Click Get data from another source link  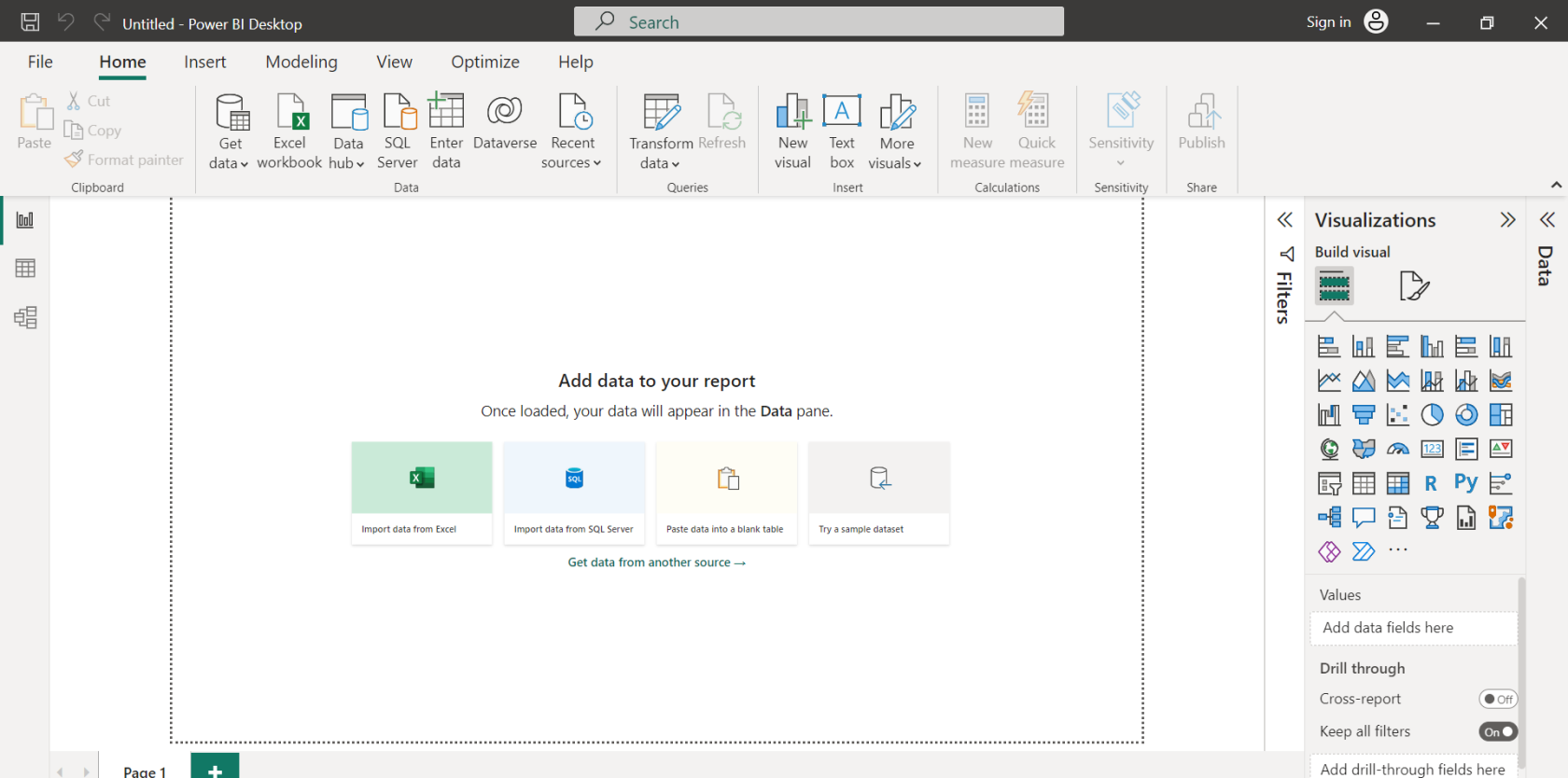(x=656, y=563)
